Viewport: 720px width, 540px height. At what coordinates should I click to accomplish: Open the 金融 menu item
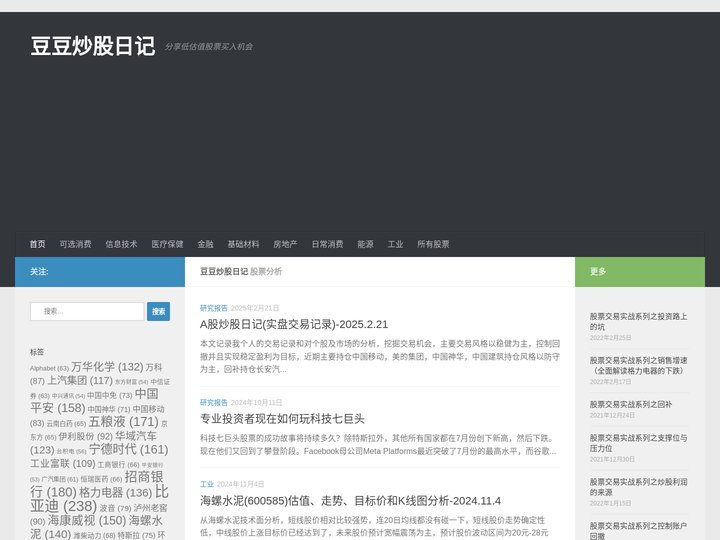tap(205, 244)
